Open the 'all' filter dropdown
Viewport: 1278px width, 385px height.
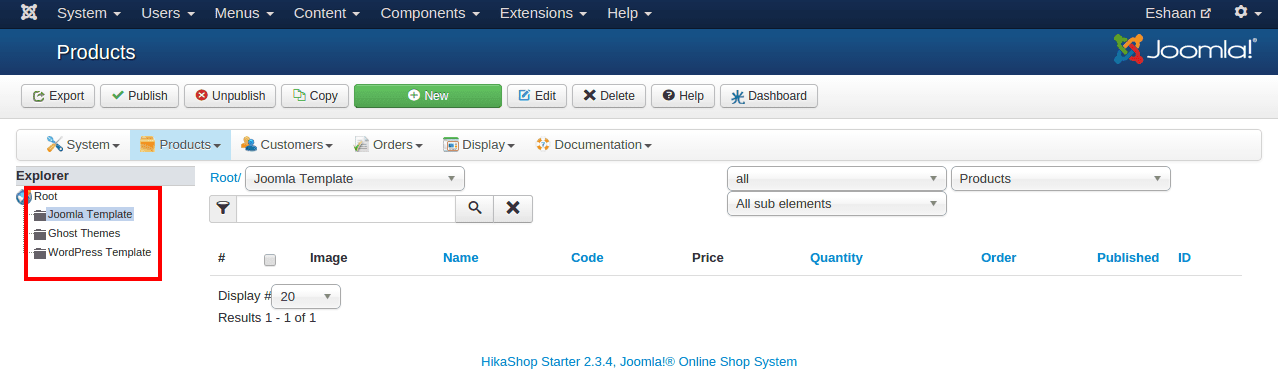(x=836, y=179)
